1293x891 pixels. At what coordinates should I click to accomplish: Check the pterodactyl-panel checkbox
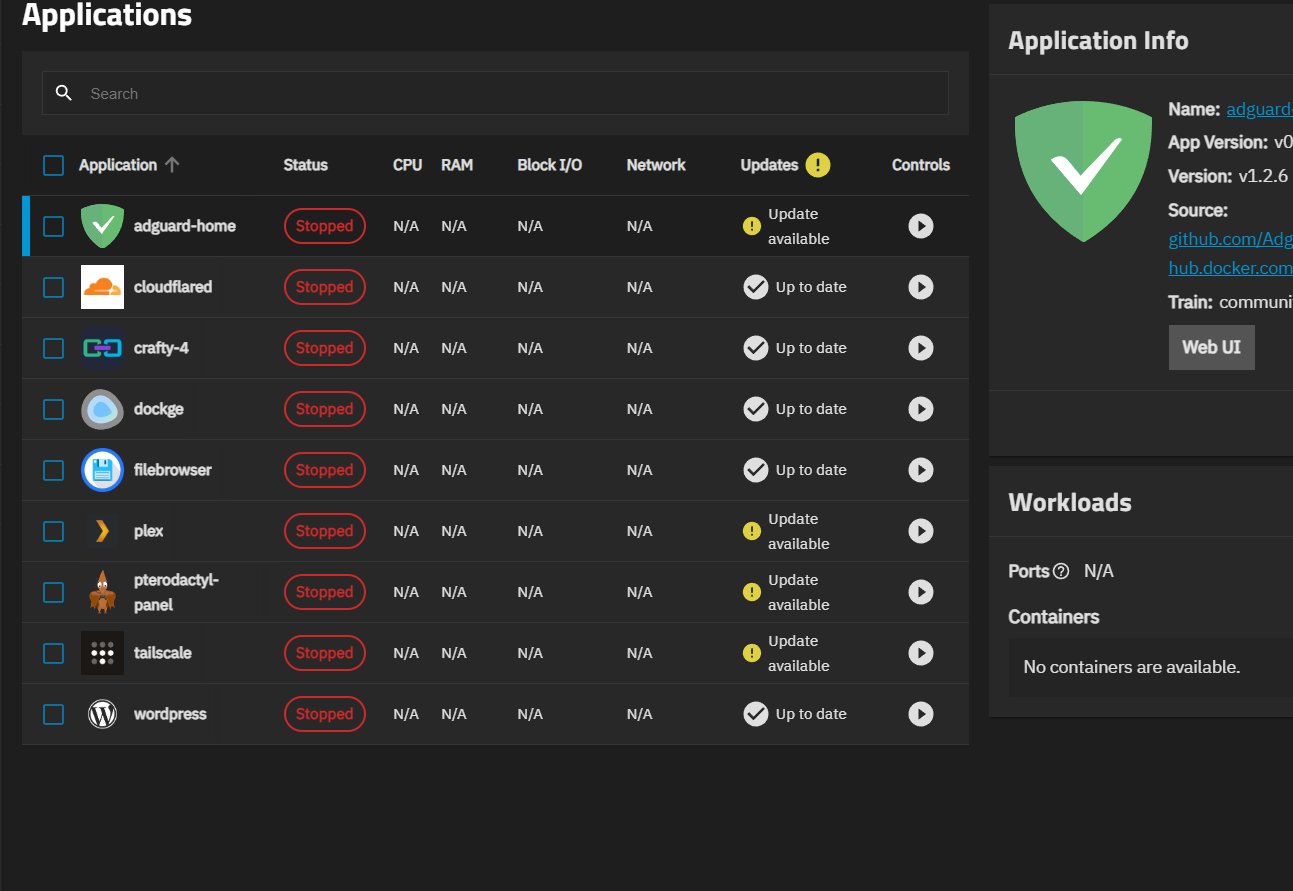coord(53,592)
